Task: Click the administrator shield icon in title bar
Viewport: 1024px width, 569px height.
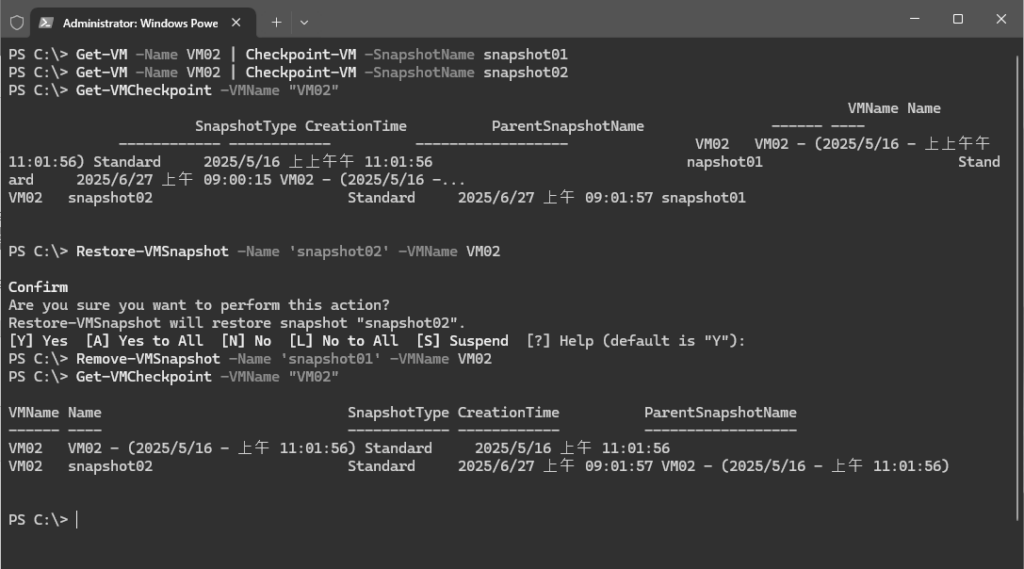Action: [17, 23]
